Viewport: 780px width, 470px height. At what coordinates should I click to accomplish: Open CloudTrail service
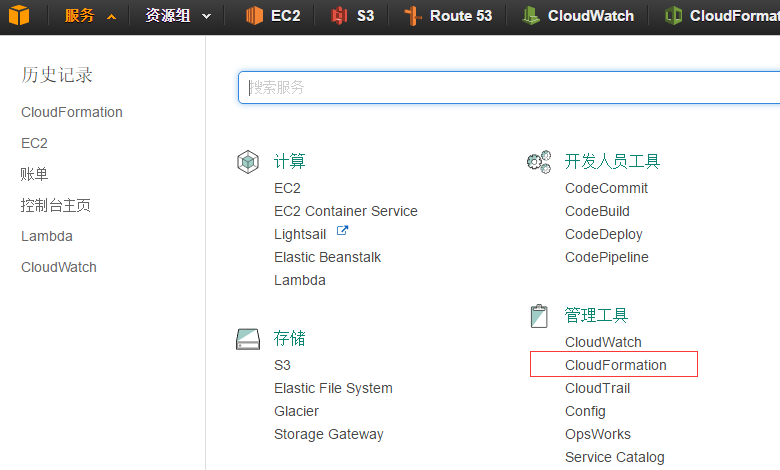[597, 388]
